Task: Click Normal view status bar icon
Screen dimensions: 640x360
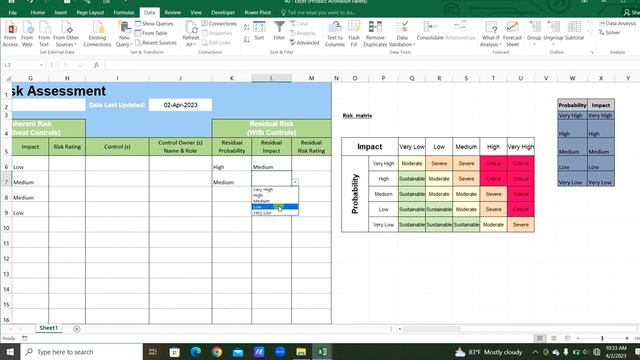Action: 540,338
